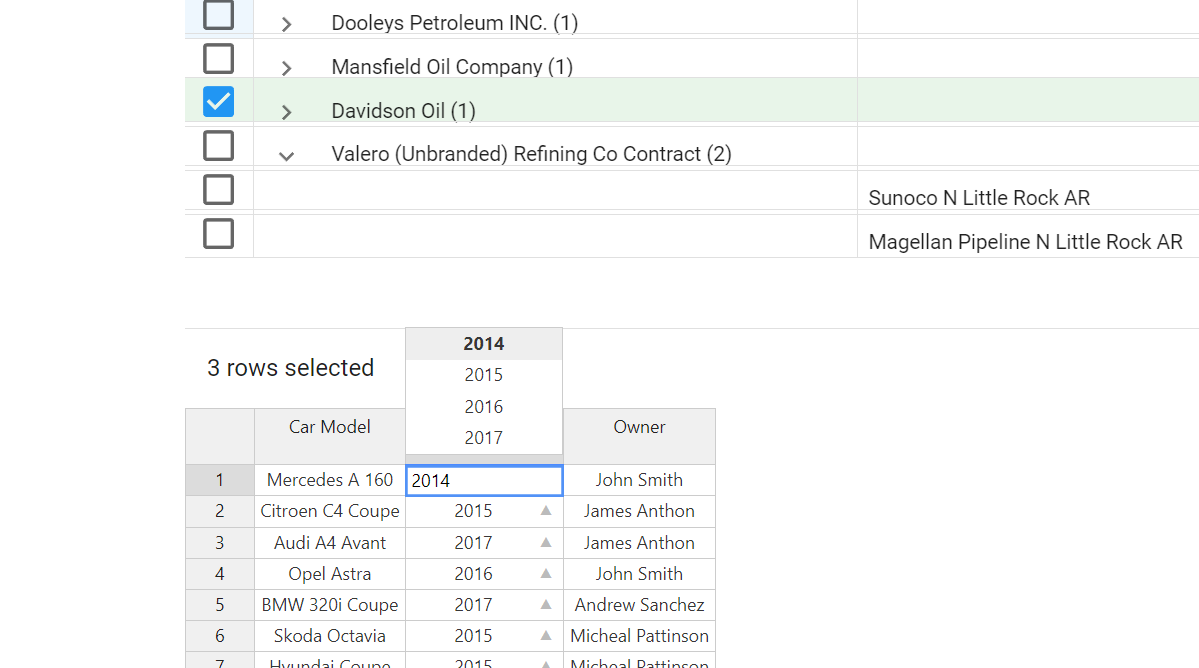
Task: Check the Magellan Pipeline N Little Rock checkbox
Action: click(x=219, y=234)
